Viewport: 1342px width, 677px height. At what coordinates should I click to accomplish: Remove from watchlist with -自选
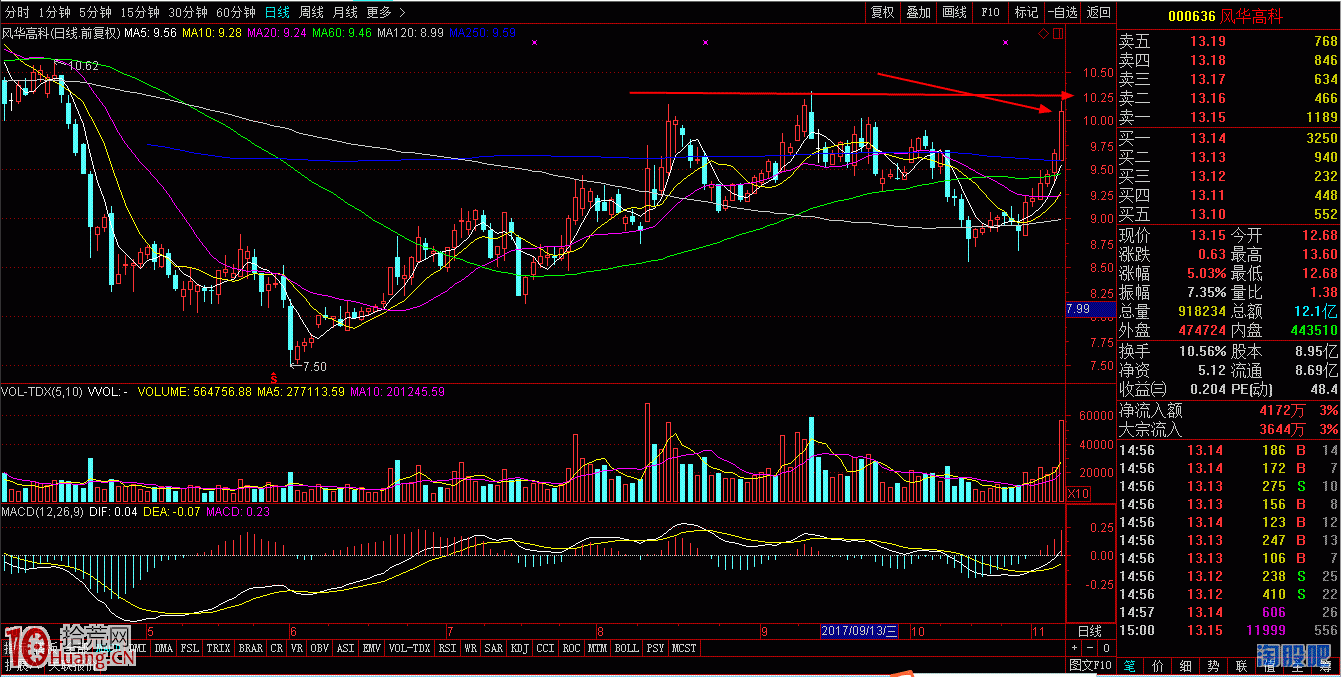(1062, 12)
